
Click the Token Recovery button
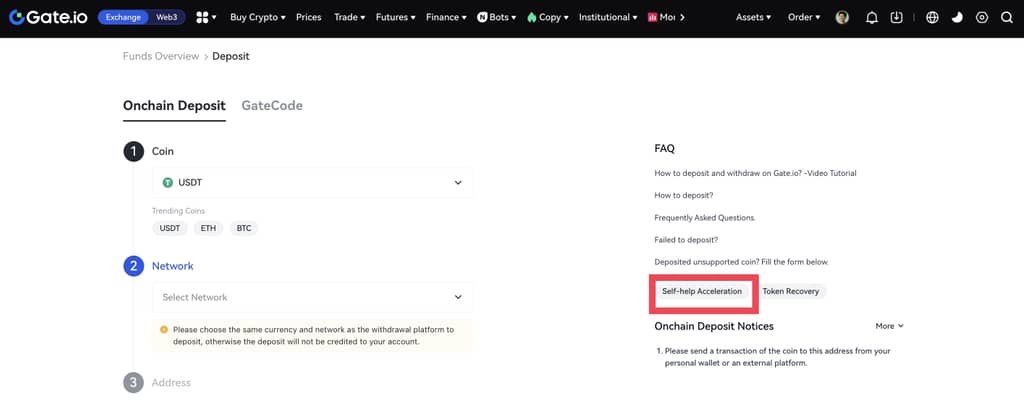(790, 291)
